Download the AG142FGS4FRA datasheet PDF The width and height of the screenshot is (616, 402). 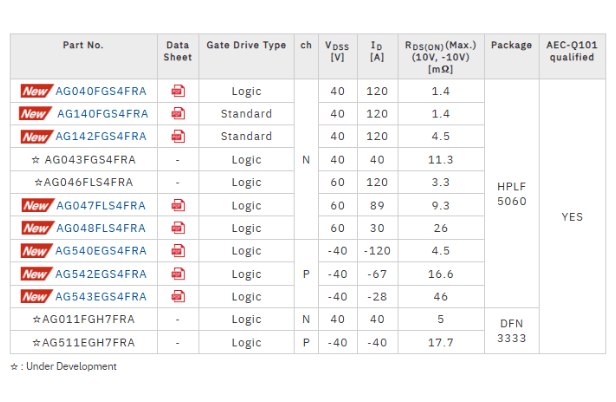point(178,137)
